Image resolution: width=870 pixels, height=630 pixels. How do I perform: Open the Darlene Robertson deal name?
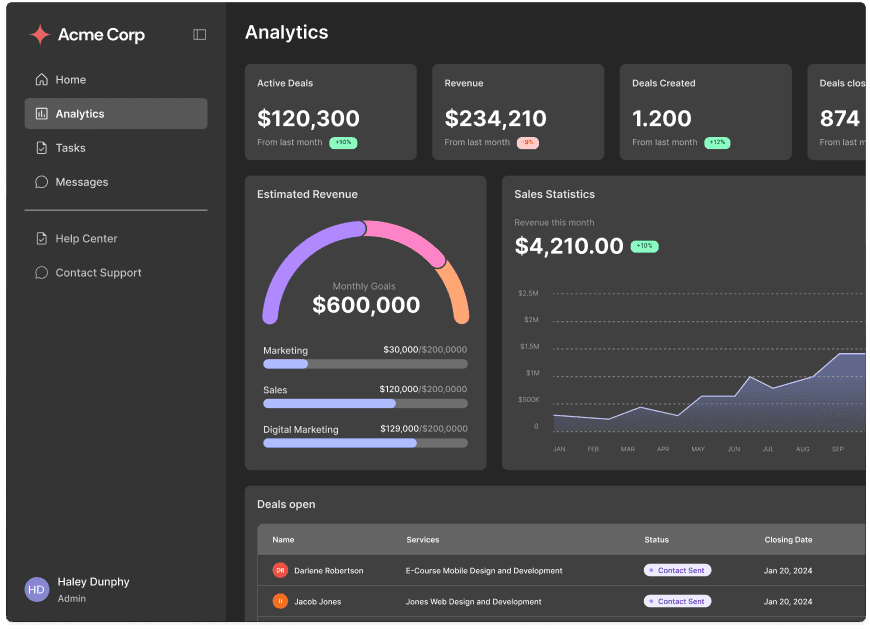(328, 571)
